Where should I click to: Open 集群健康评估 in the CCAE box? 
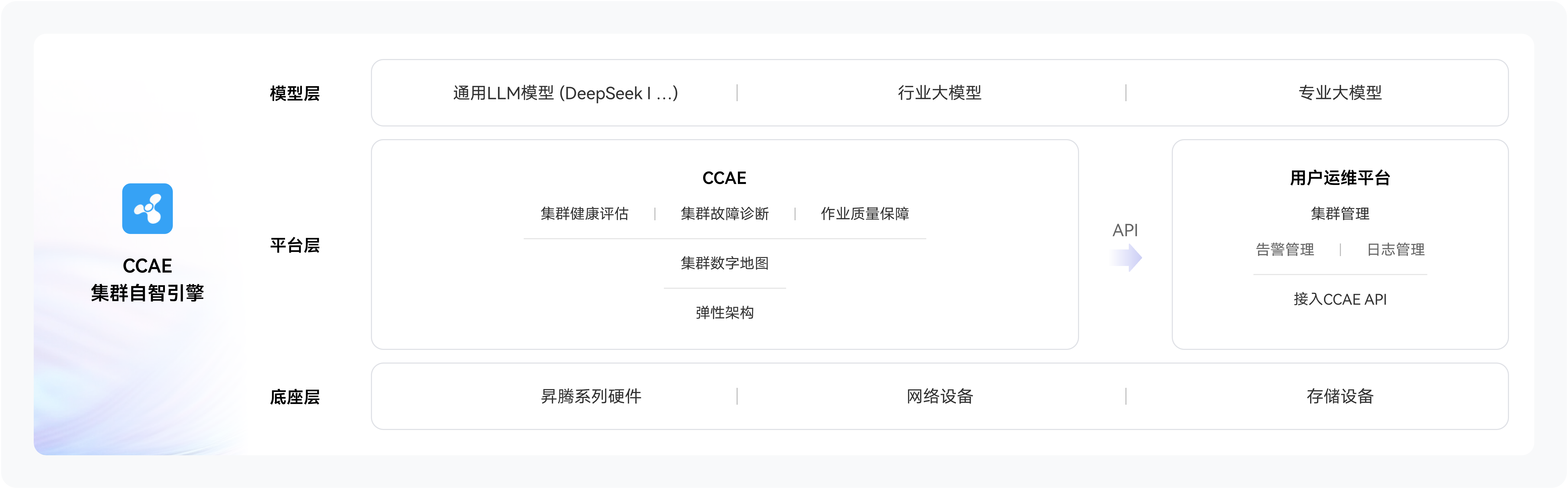point(584,214)
